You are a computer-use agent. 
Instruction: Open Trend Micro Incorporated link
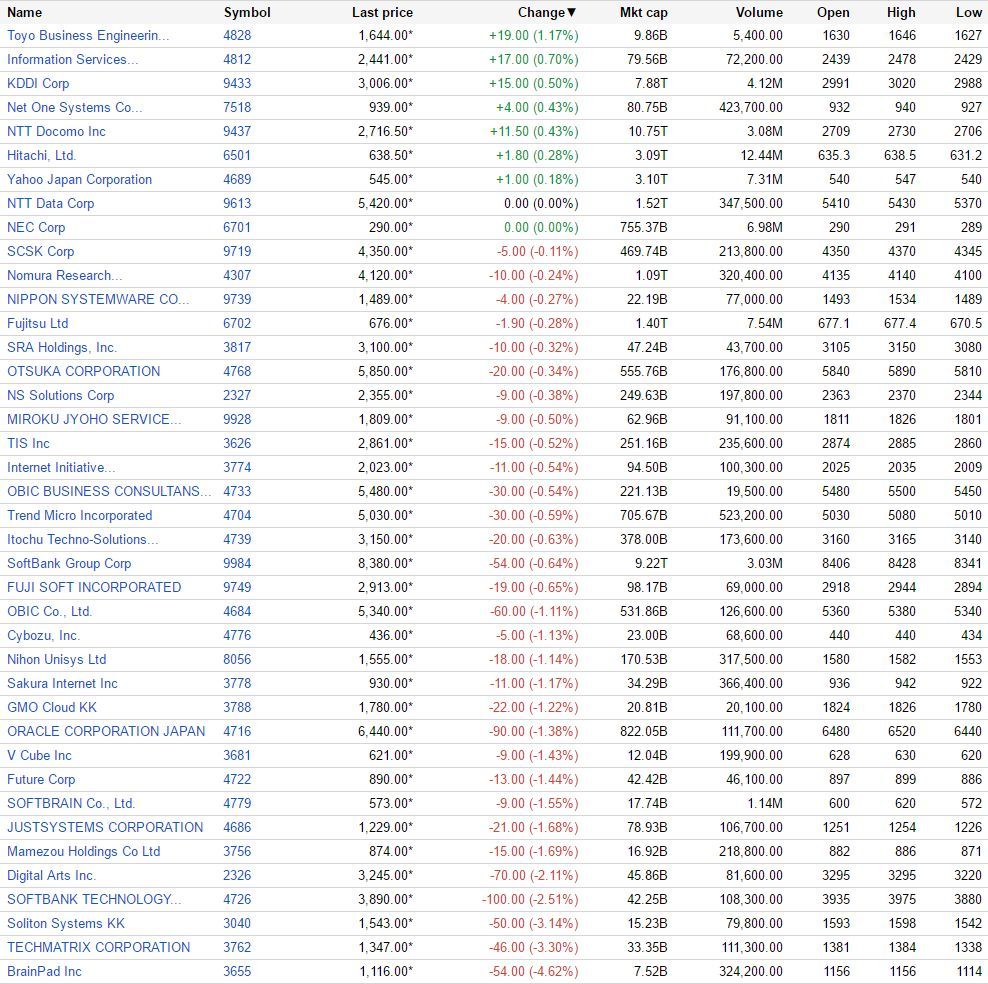(79, 515)
